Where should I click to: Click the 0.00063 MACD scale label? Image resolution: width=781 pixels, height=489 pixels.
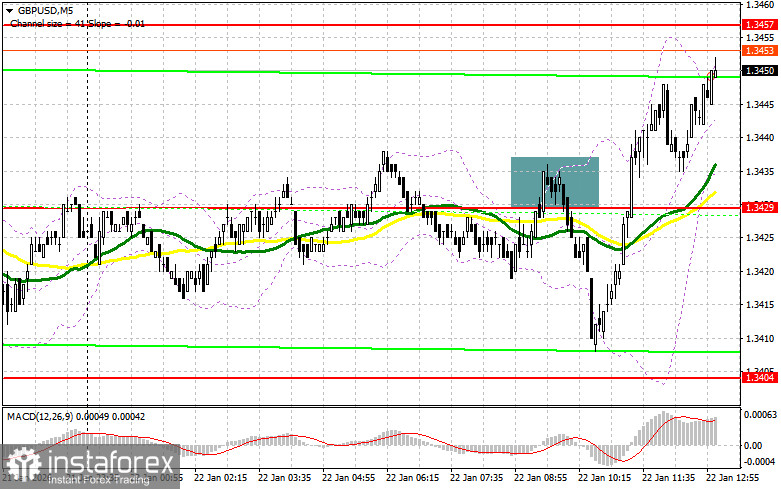[x=760, y=414]
